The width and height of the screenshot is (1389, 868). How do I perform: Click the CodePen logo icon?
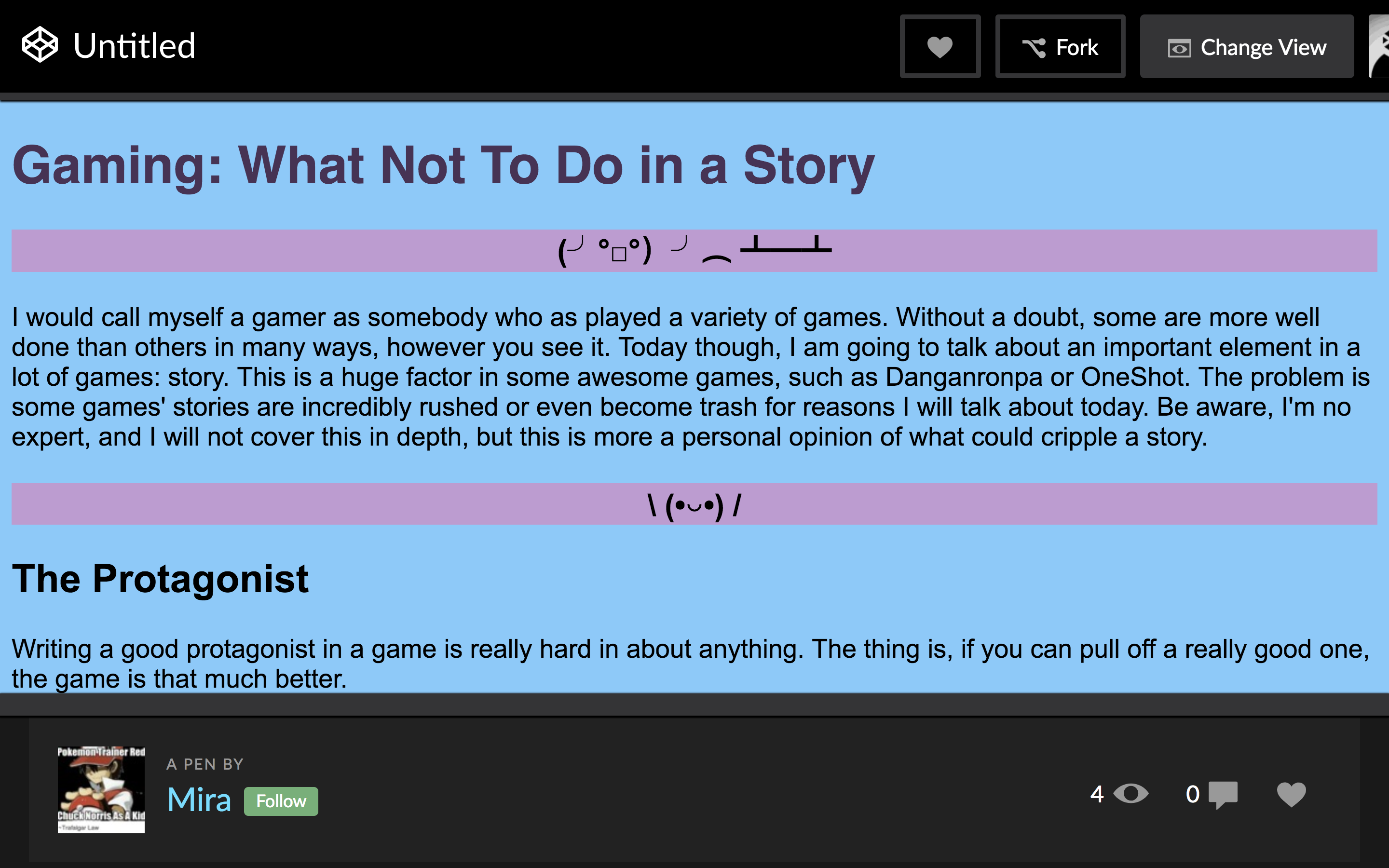coord(40,45)
